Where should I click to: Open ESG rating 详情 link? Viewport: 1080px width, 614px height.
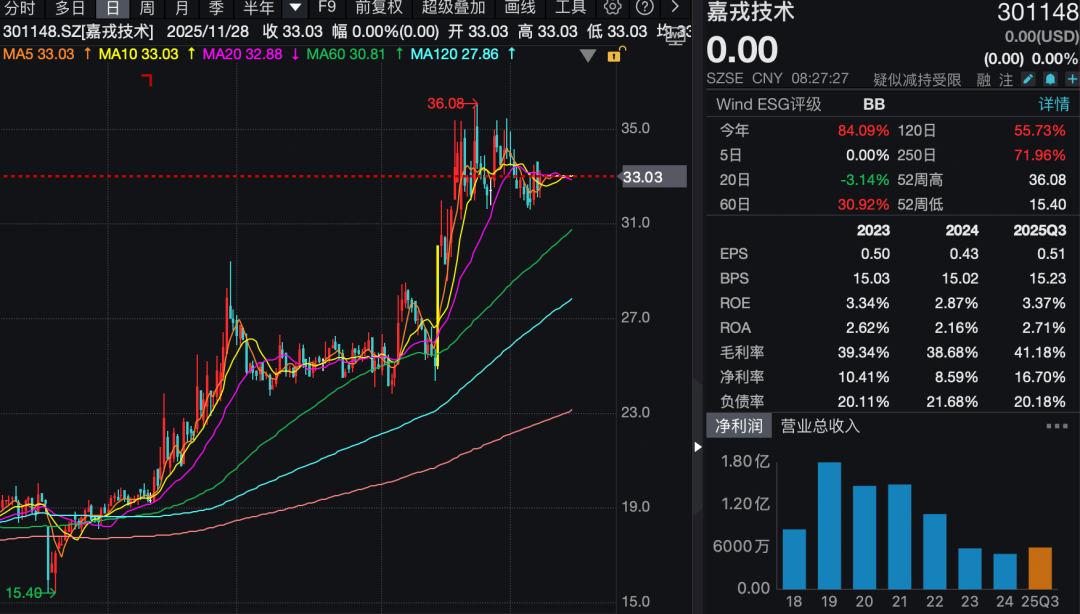click(x=1053, y=104)
